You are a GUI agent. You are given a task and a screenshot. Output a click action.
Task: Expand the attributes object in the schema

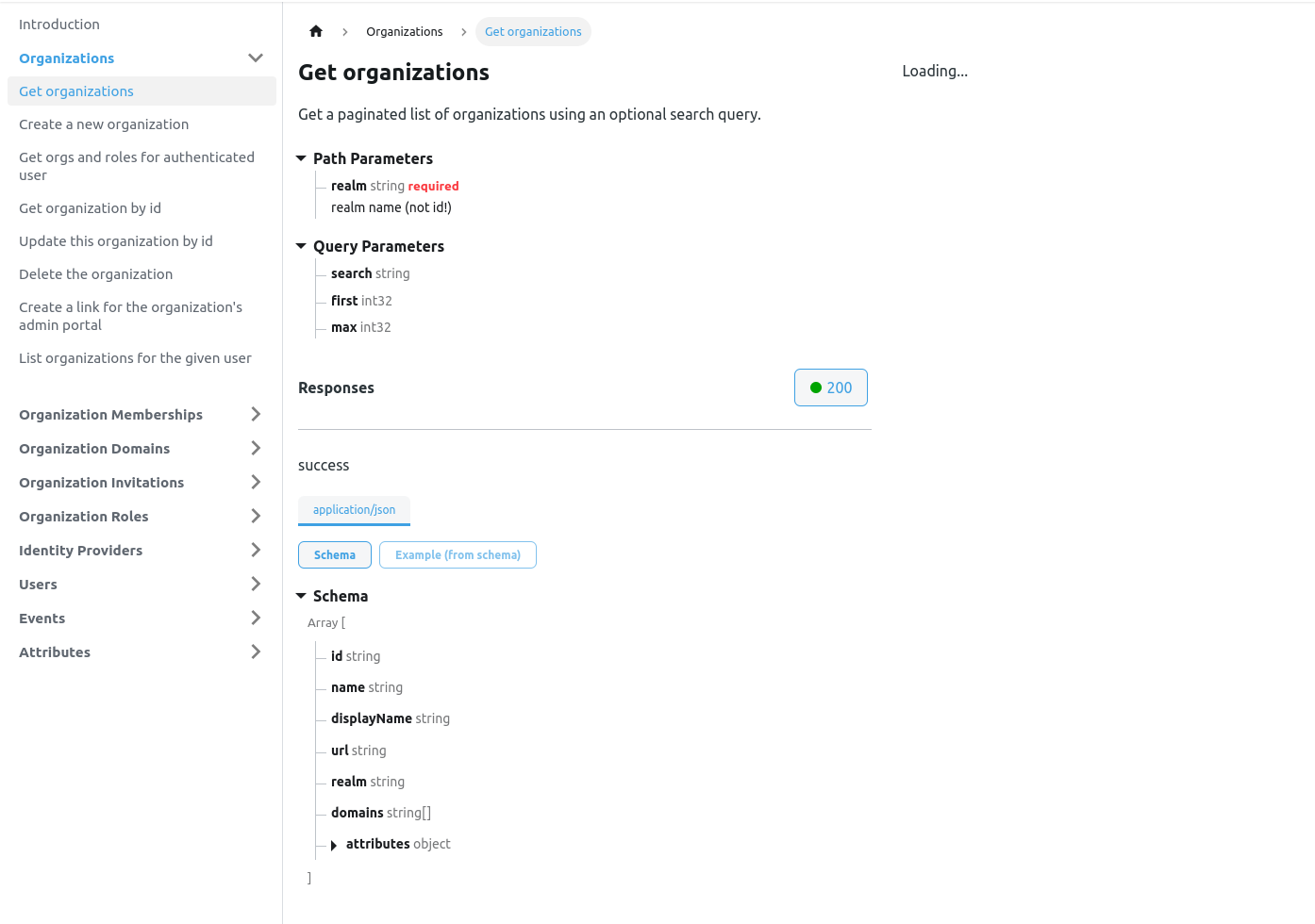pyautogui.click(x=333, y=845)
